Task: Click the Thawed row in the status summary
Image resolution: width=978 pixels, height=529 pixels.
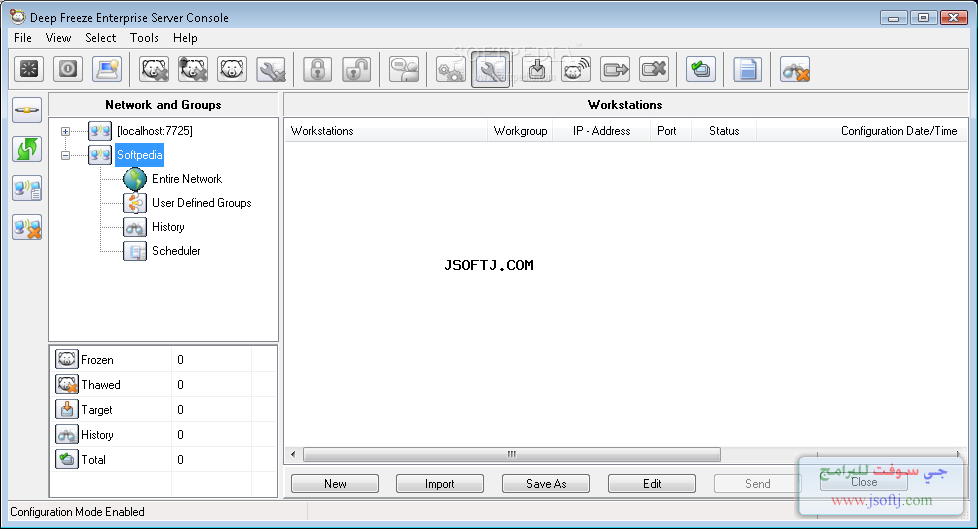Action: click(163, 384)
